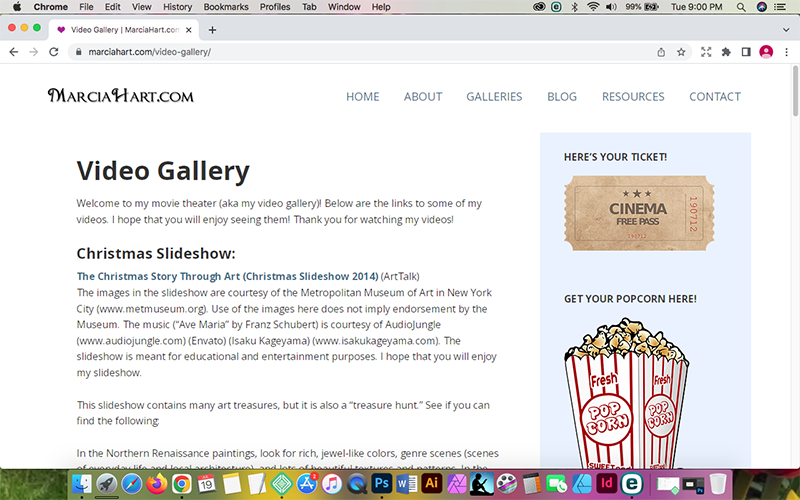
Task: Bookmark this page with the star icon
Action: click(681, 52)
